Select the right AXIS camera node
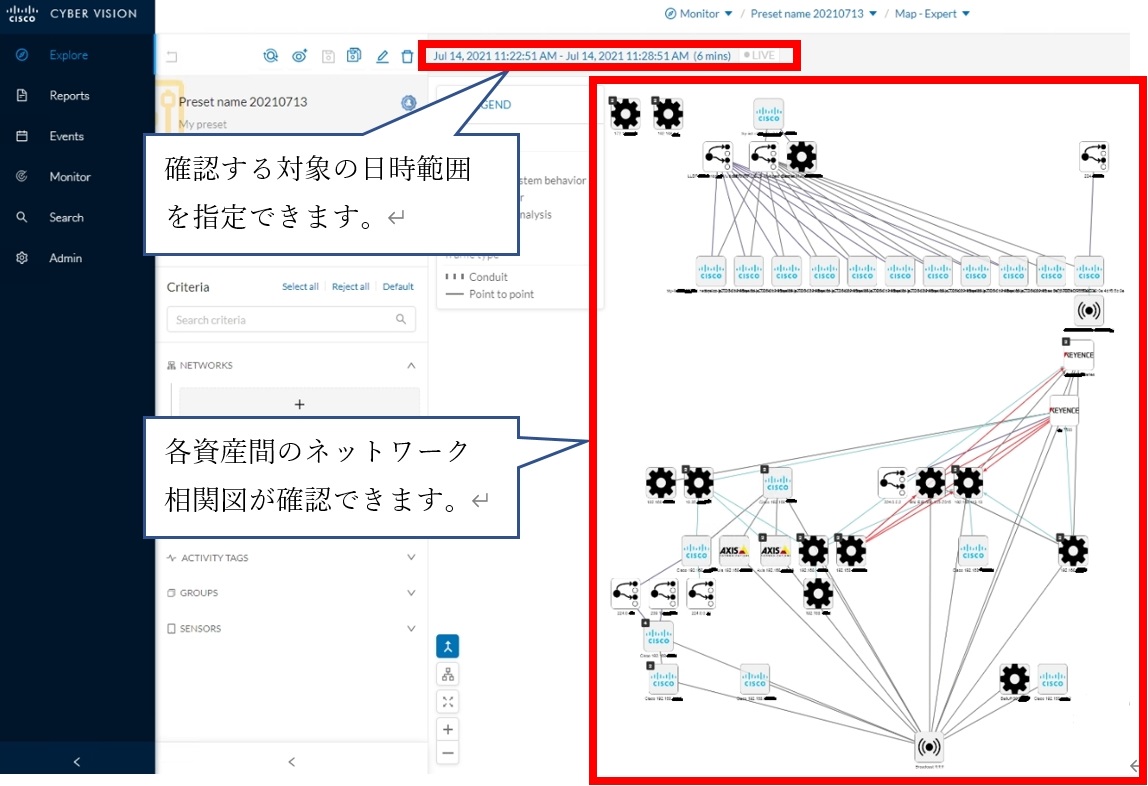Screen dimensions: 1148x786 (775, 550)
